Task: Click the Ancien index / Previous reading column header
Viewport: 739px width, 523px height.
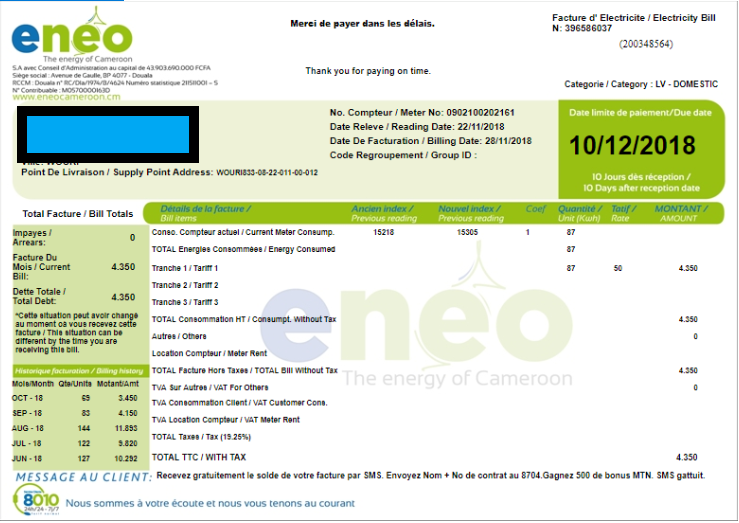Action: tap(383, 213)
